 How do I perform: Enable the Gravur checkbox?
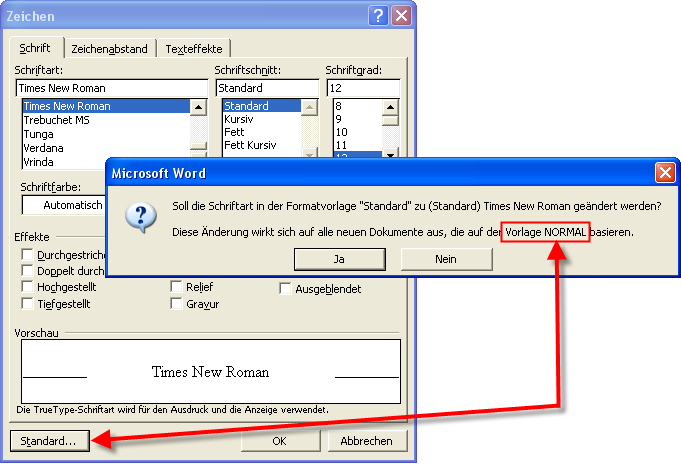tap(176, 303)
